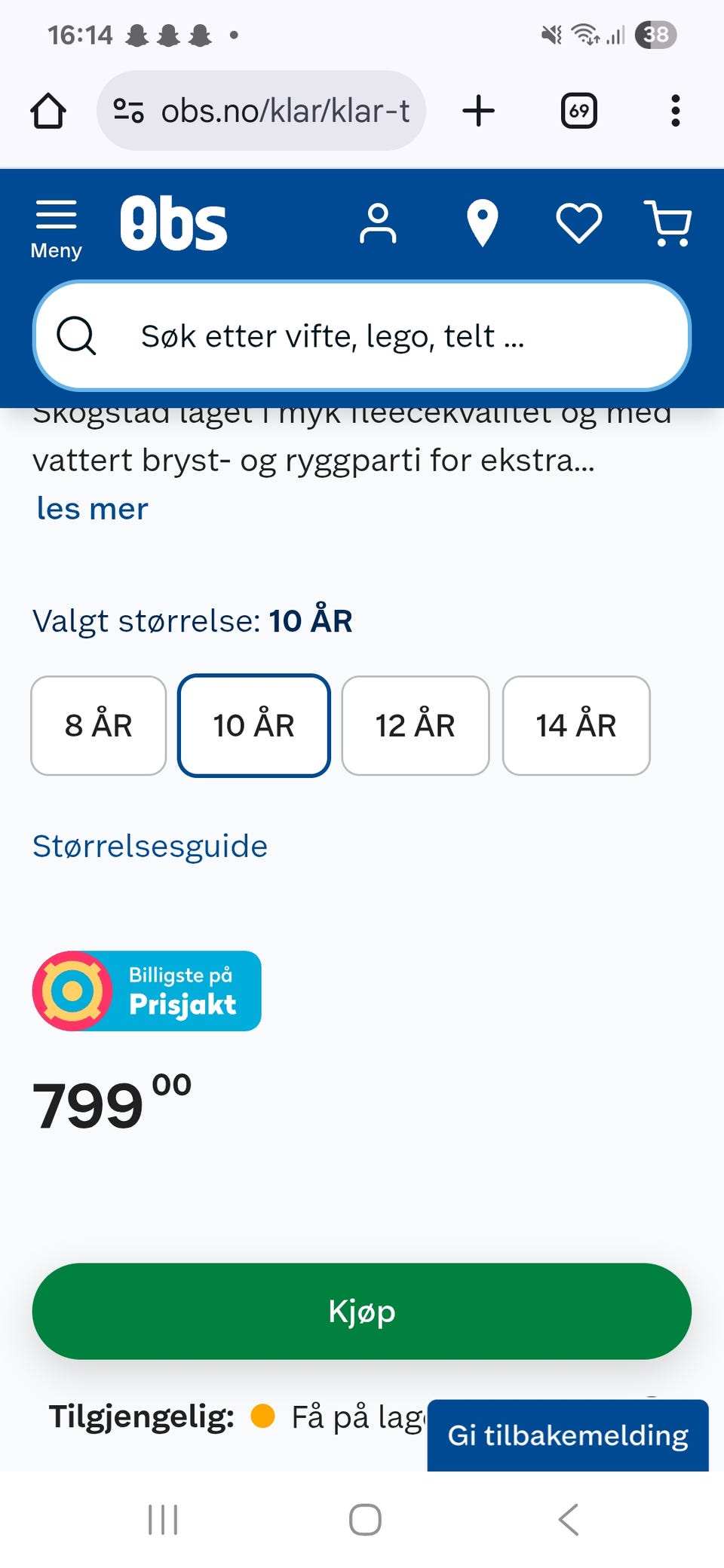724x1568 pixels.
Task: Open a new browser tab
Action: (478, 112)
